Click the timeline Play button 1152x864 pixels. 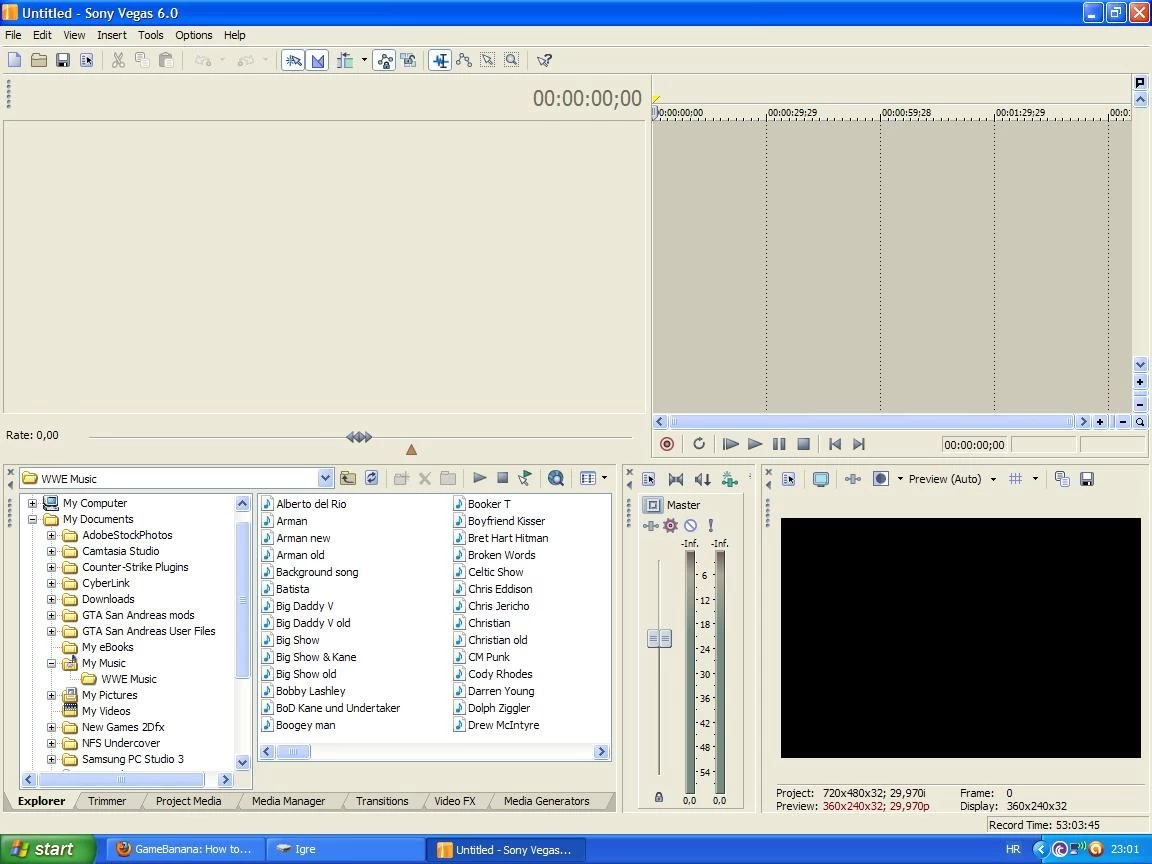755,444
